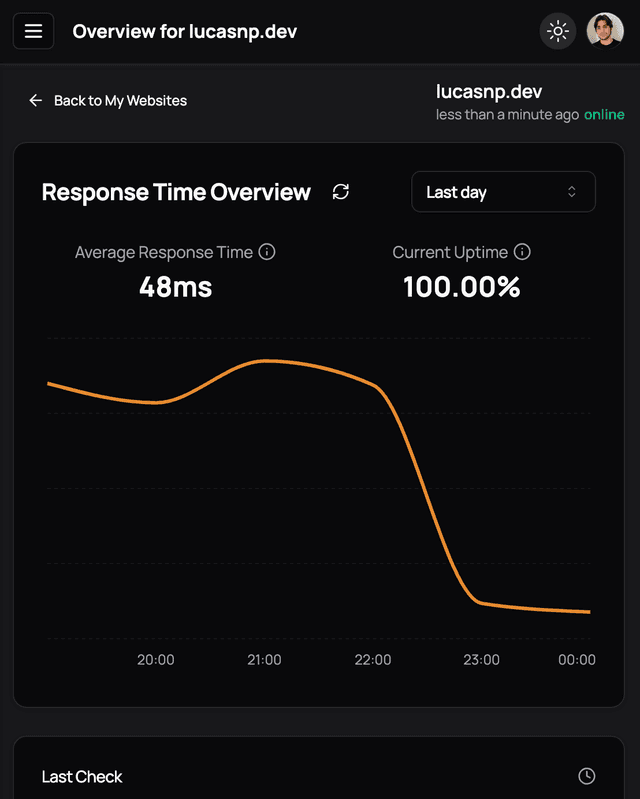Toggle the light/dark theme sun icon
This screenshot has height=799, width=640.
pos(558,31)
